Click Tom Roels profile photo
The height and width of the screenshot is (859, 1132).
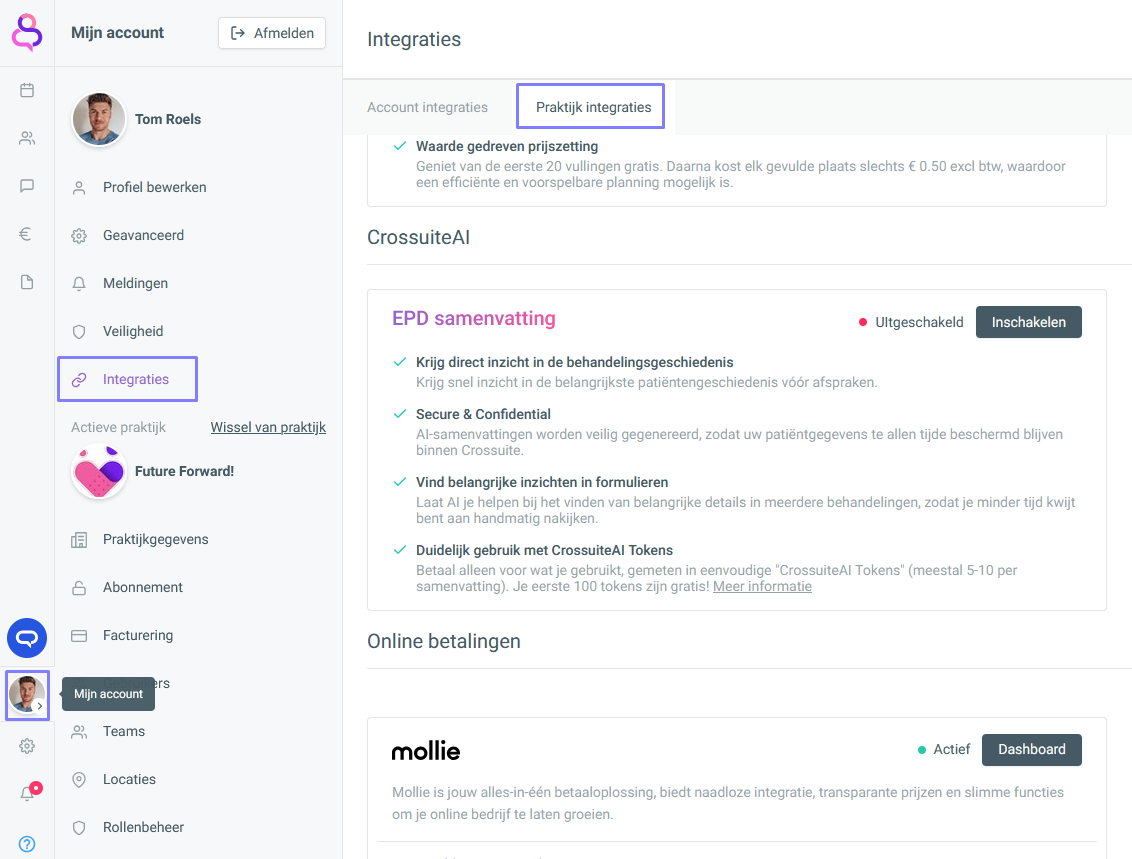coord(99,119)
